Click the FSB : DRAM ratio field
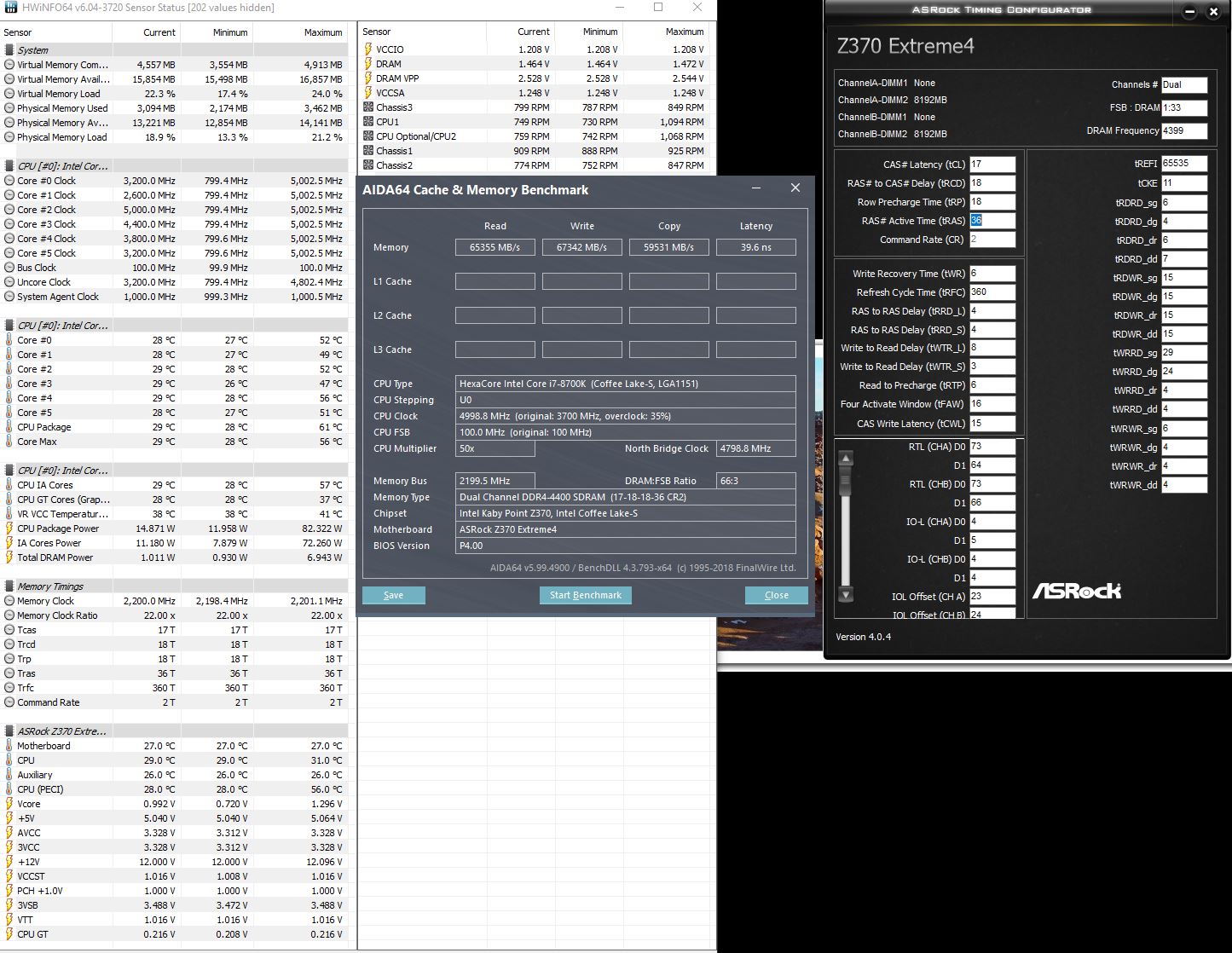1232x953 pixels. (x=1184, y=108)
